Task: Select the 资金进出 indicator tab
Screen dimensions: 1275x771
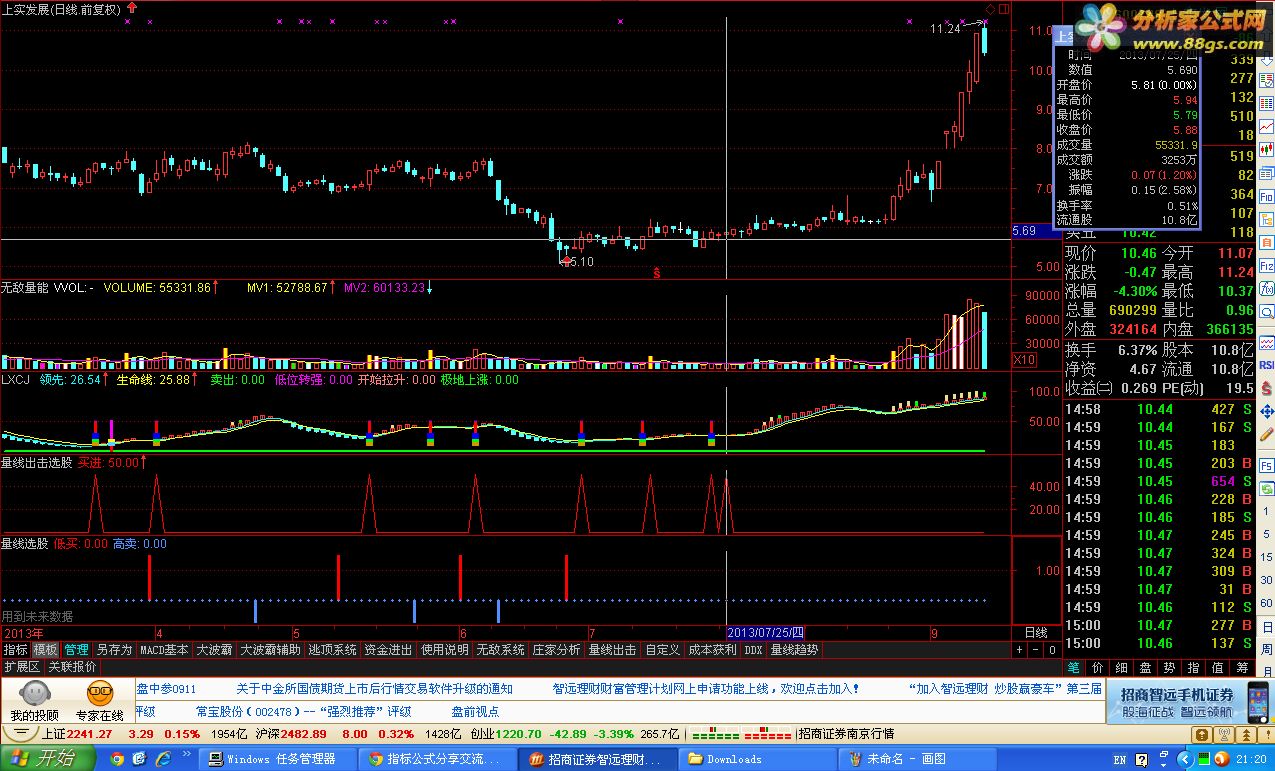Action: point(388,650)
